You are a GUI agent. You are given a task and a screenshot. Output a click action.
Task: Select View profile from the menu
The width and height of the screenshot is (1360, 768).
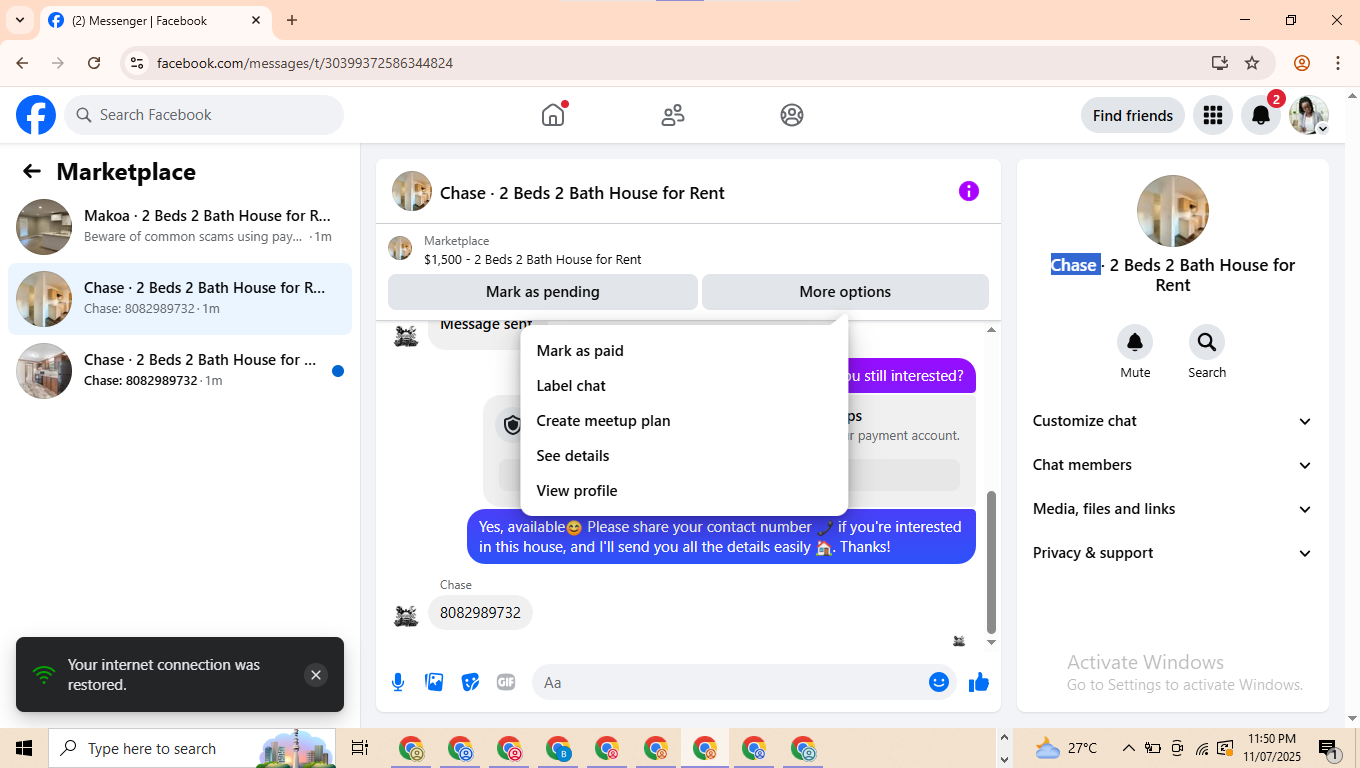click(x=684, y=491)
